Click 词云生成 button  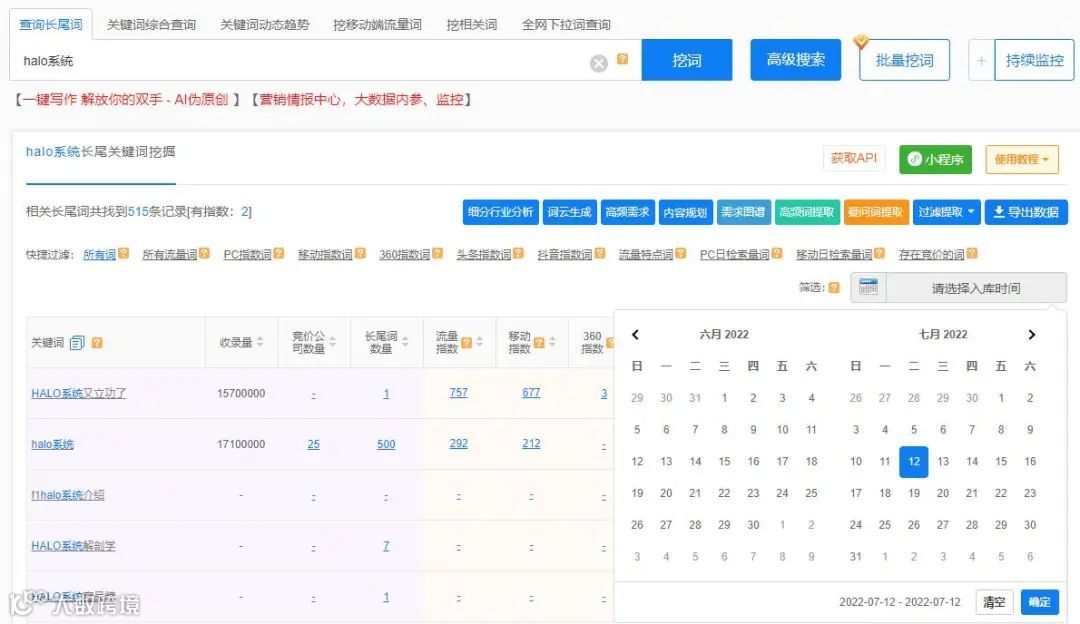[x=569, y=212]
